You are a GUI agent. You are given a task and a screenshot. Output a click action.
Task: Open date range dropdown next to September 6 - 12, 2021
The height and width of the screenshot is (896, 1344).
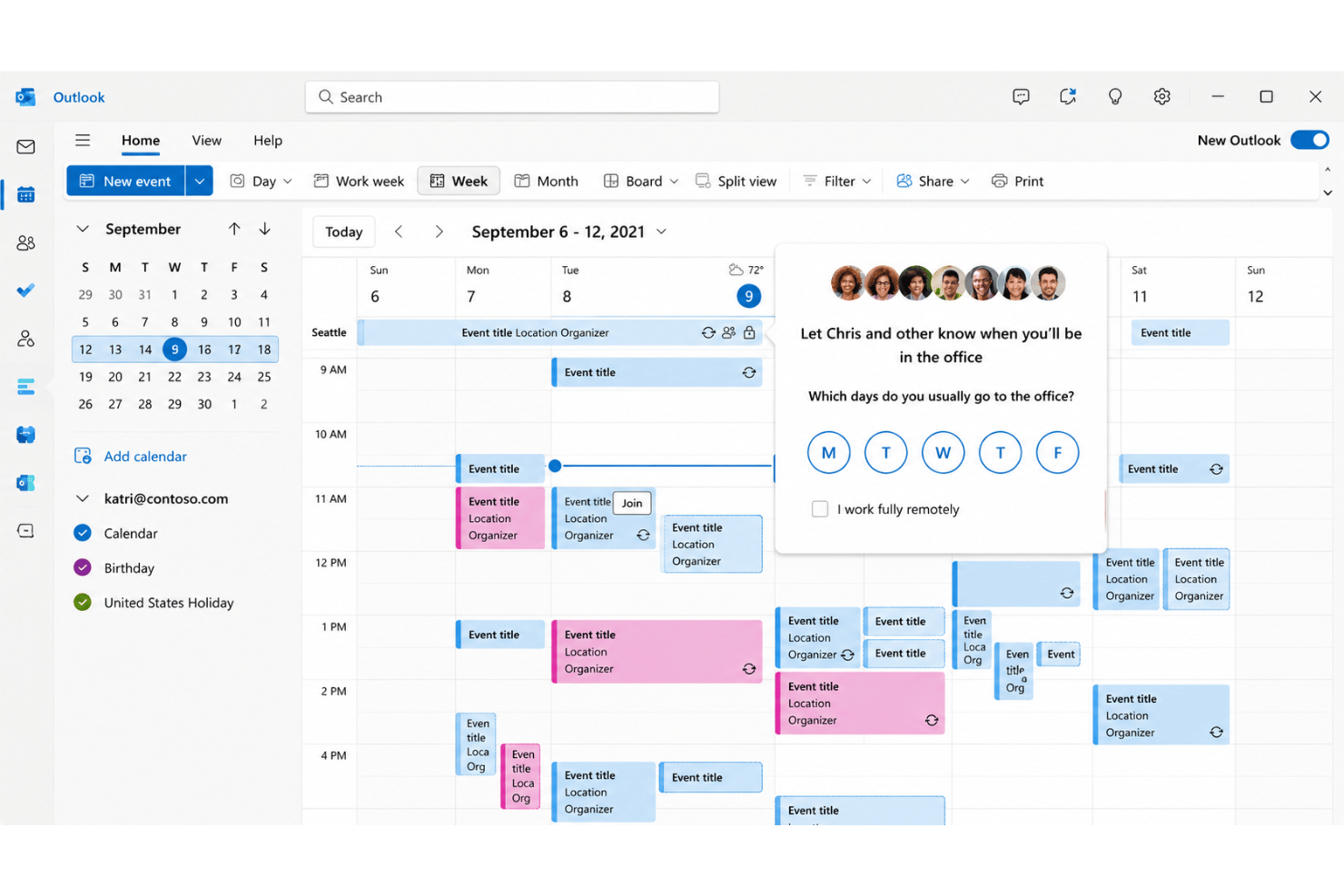point(661,231)
